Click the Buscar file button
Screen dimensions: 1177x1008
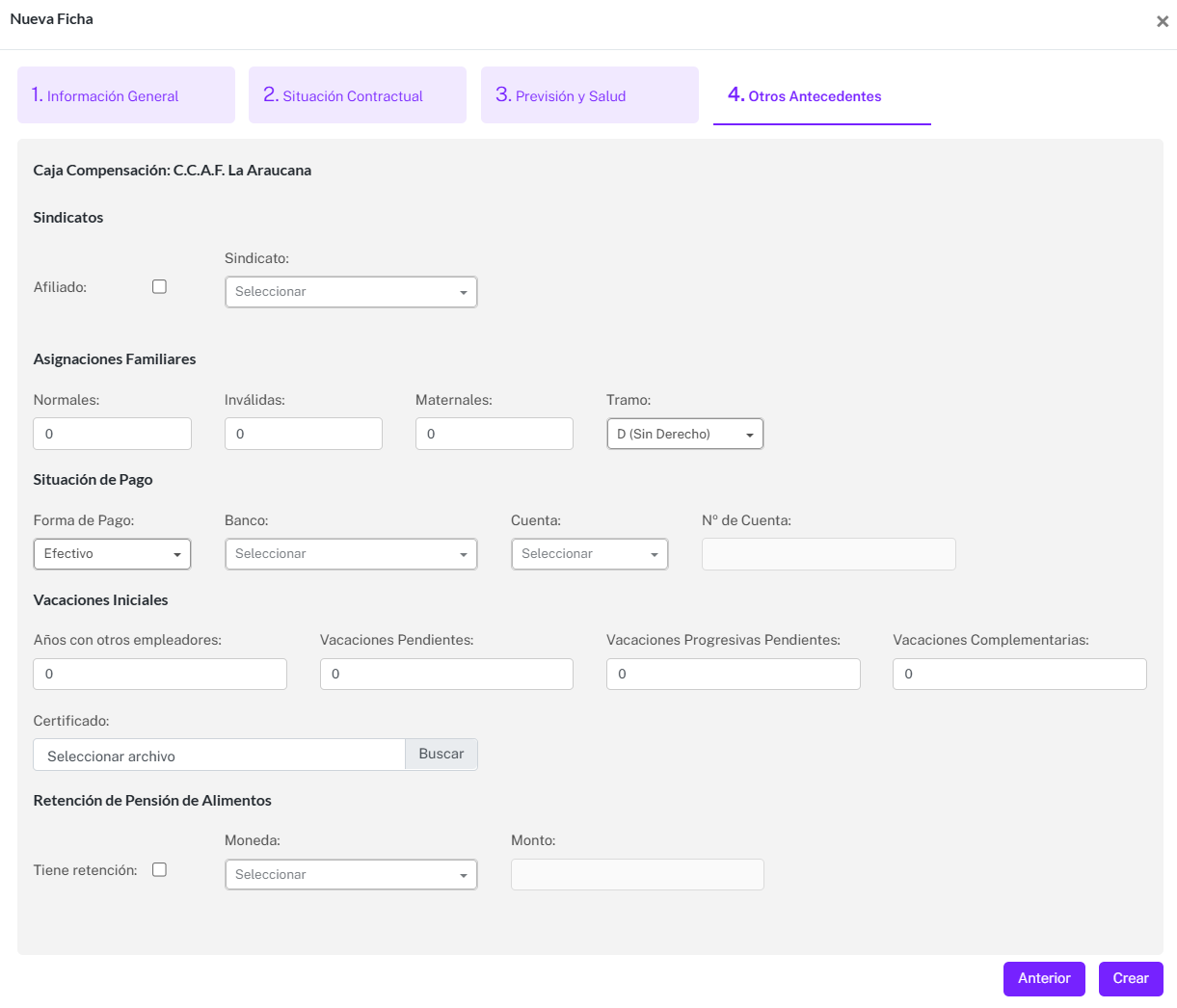click(441, 755)
